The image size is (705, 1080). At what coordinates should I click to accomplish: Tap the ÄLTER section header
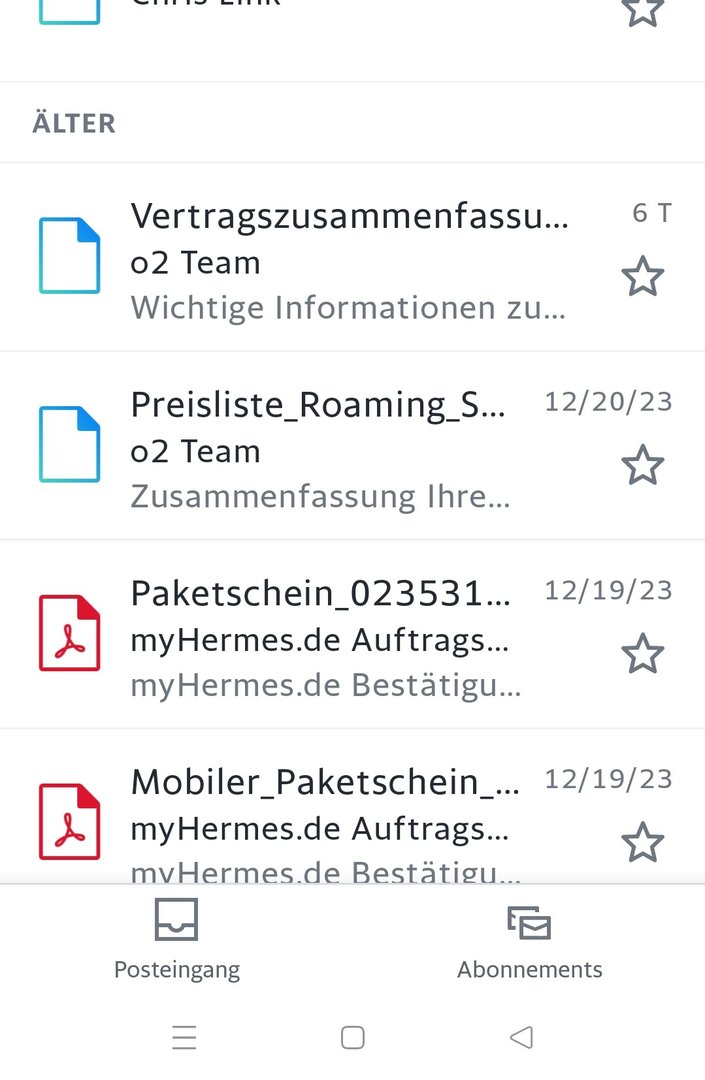(74, 123)
